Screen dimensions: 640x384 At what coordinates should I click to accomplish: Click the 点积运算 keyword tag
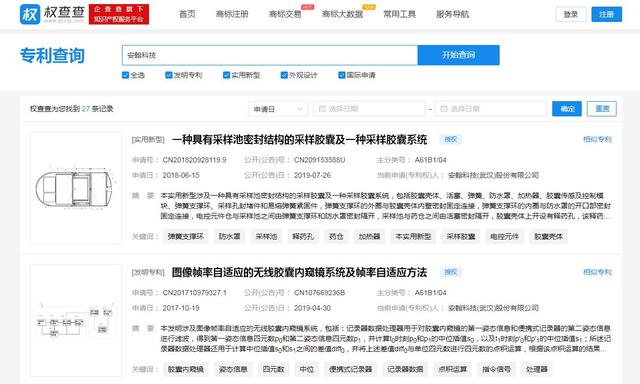pos(453,369)
